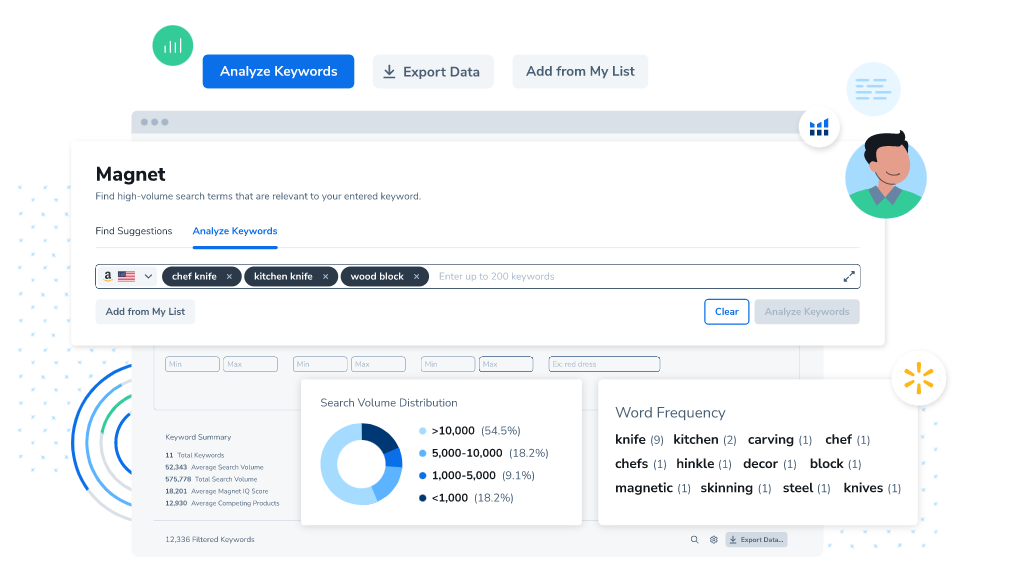The image size is (1013, 586).
Task: Switch to the Find Suggestions tab
Action: 134,231
